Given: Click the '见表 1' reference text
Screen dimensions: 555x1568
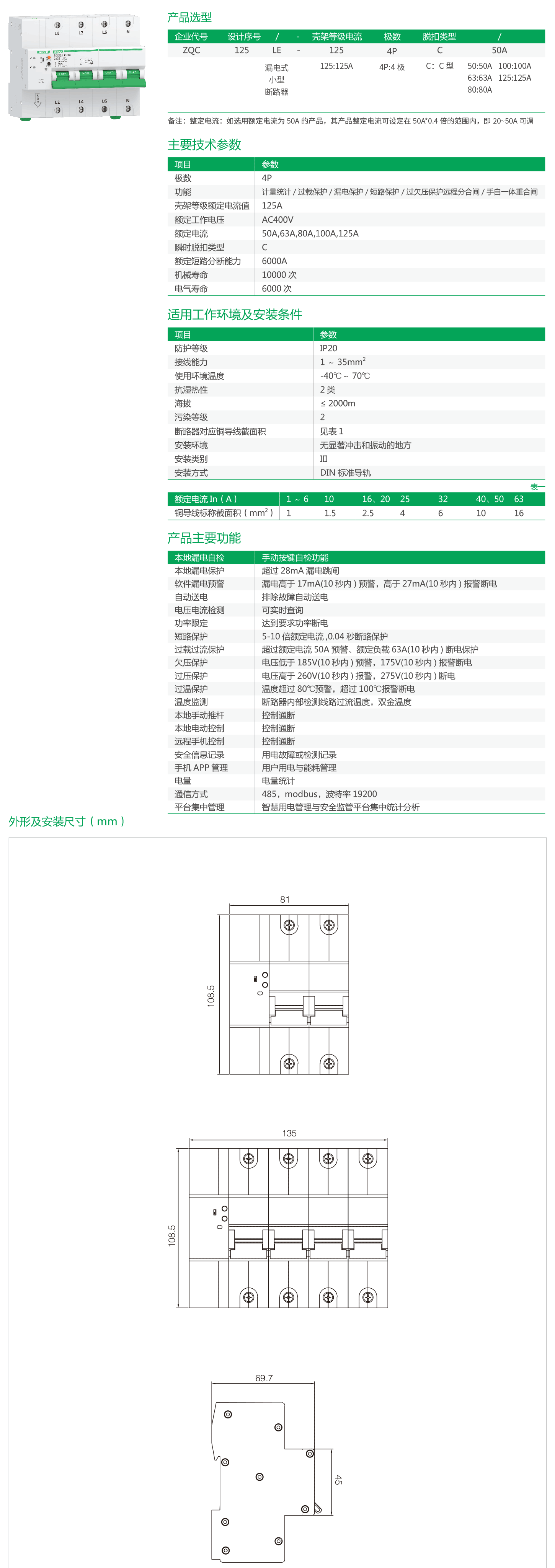Looking at the screenshot, I should (331, 431).
